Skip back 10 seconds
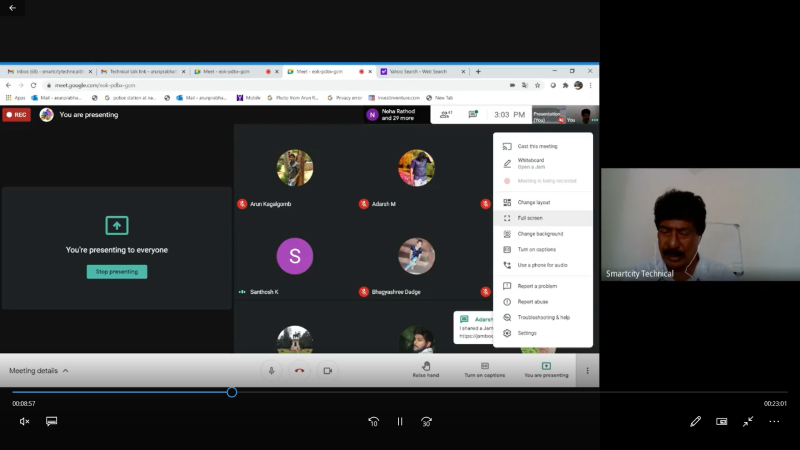This screenshot has height=450, width=800. (373, 421)
